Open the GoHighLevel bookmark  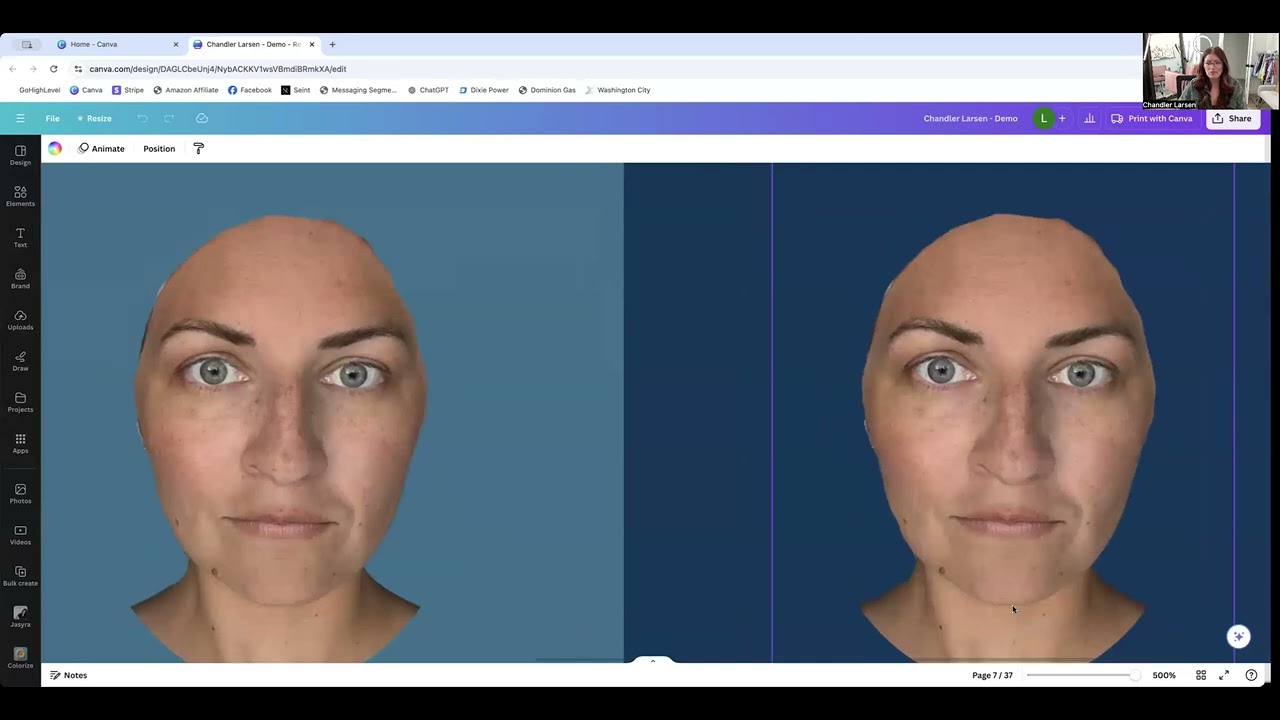pos(39,90)
